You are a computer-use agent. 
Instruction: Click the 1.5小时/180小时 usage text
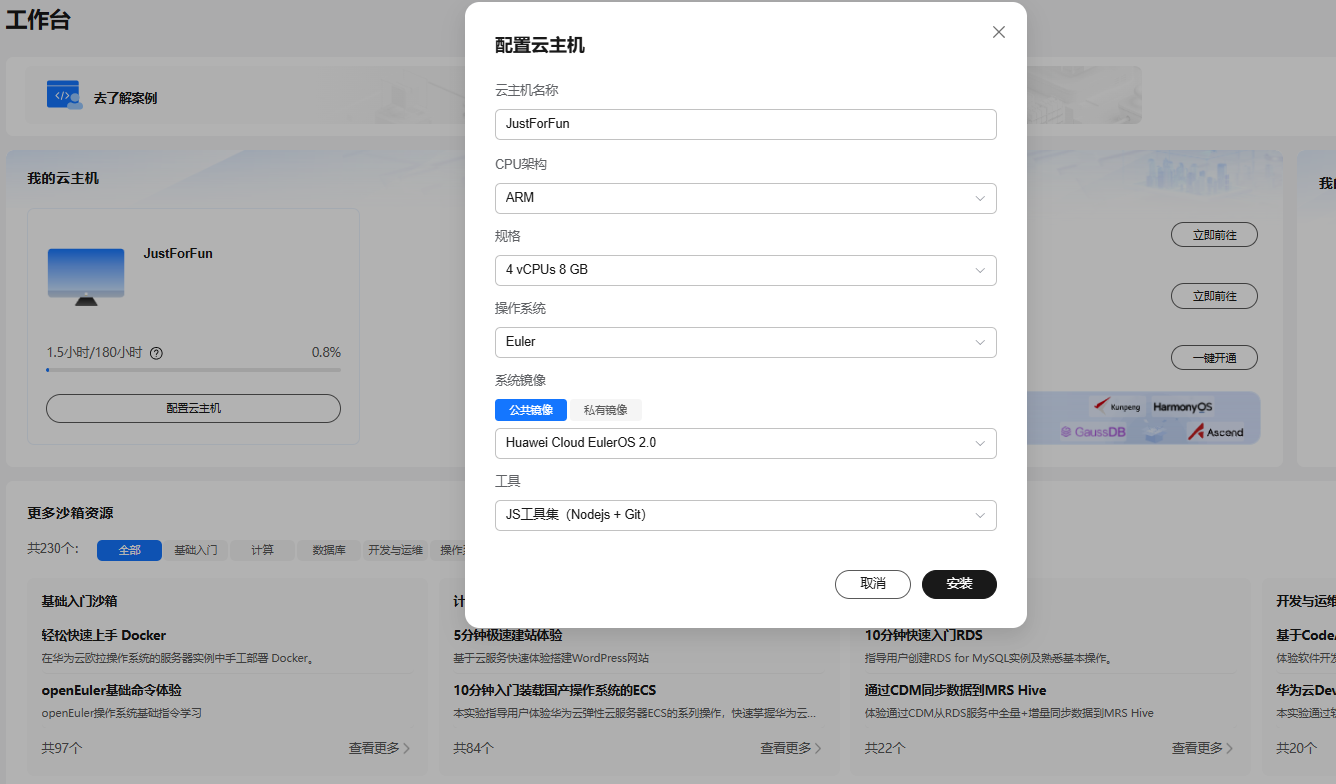click(94, 353)
